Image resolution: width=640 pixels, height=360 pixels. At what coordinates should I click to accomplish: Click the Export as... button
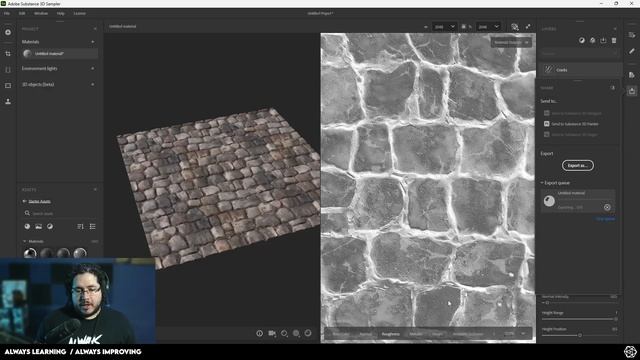pyautogui.click(x=578, y=166)
